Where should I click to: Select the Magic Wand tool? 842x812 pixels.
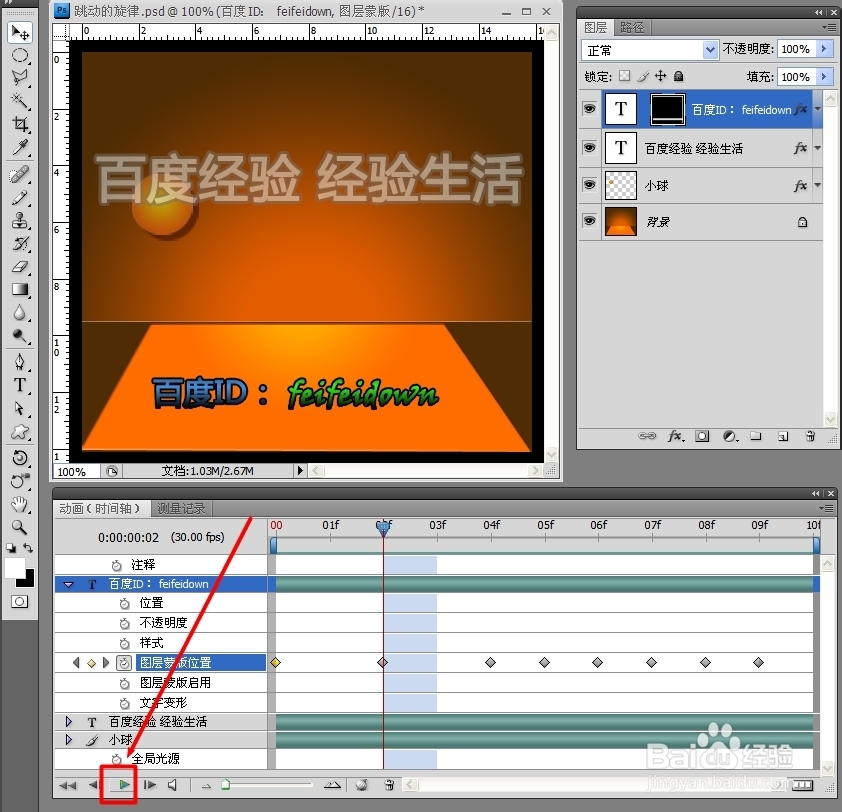click(x=20, y=100)
